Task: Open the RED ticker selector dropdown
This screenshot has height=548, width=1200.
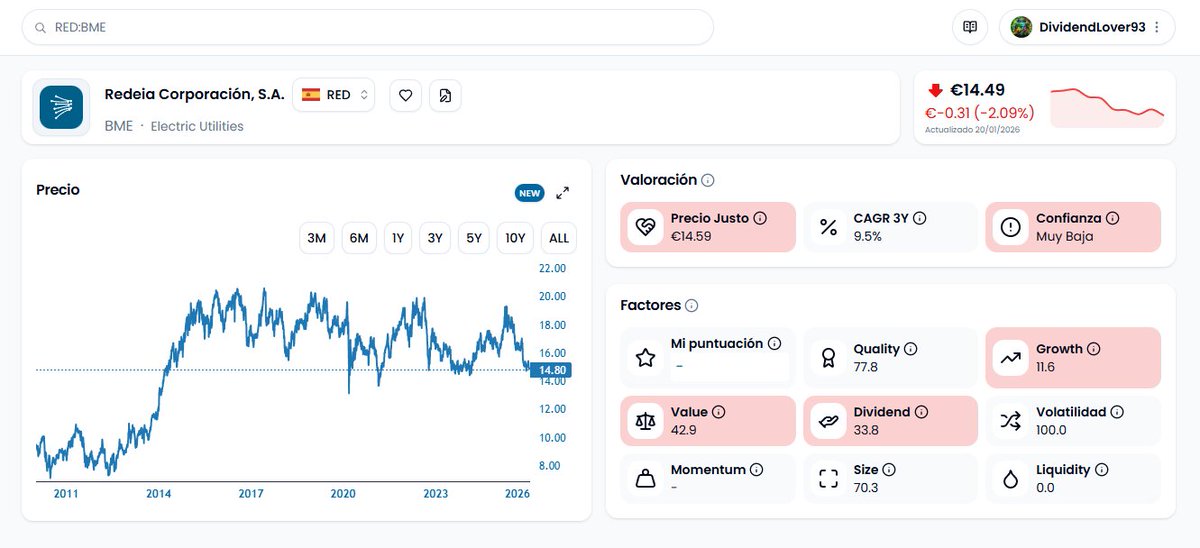Action: click(x=333, y=95)
